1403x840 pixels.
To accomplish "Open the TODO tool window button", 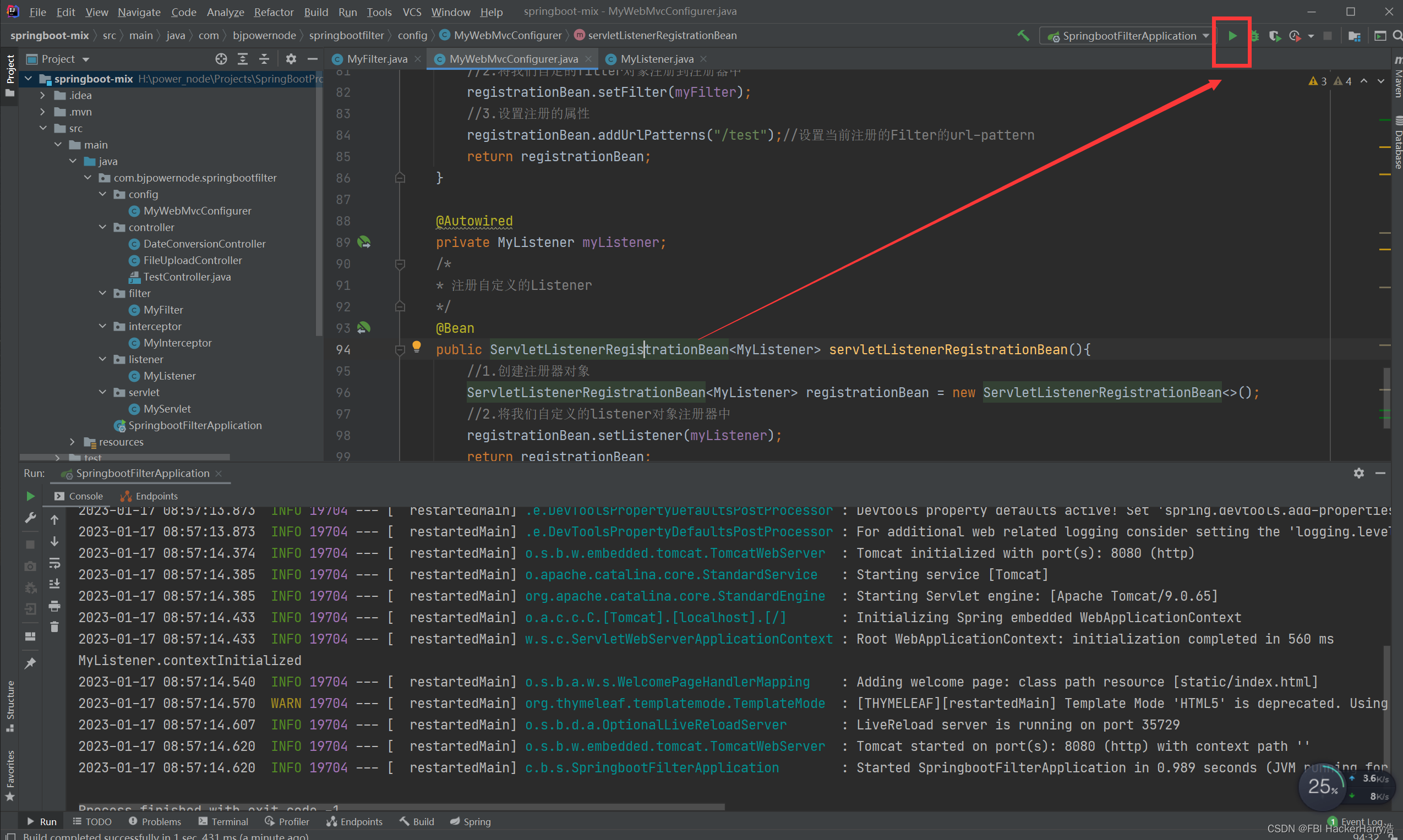I will click(x=92, y=821).
